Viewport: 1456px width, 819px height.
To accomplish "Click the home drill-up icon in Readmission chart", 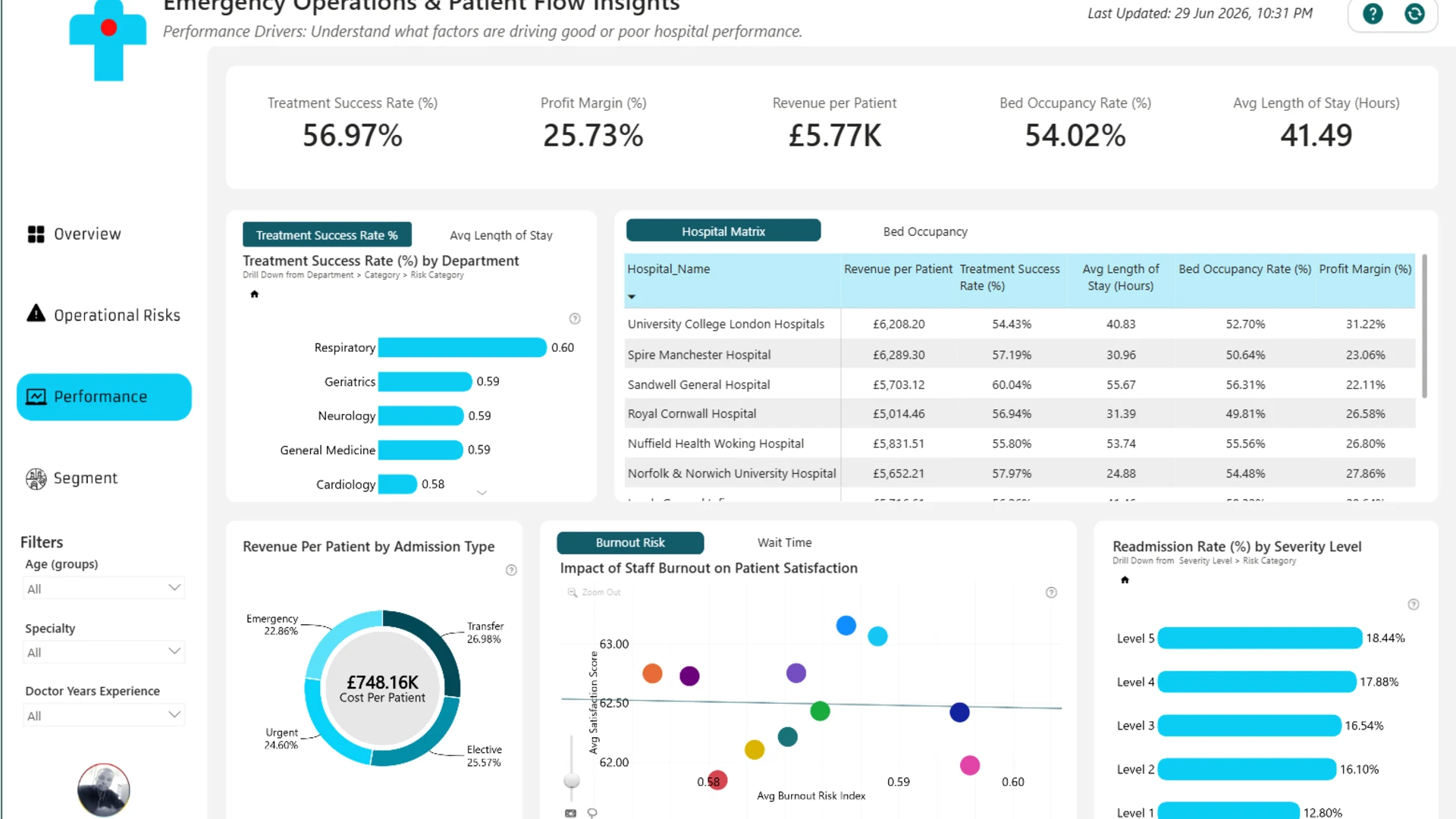I will (x=1125, y=580).
